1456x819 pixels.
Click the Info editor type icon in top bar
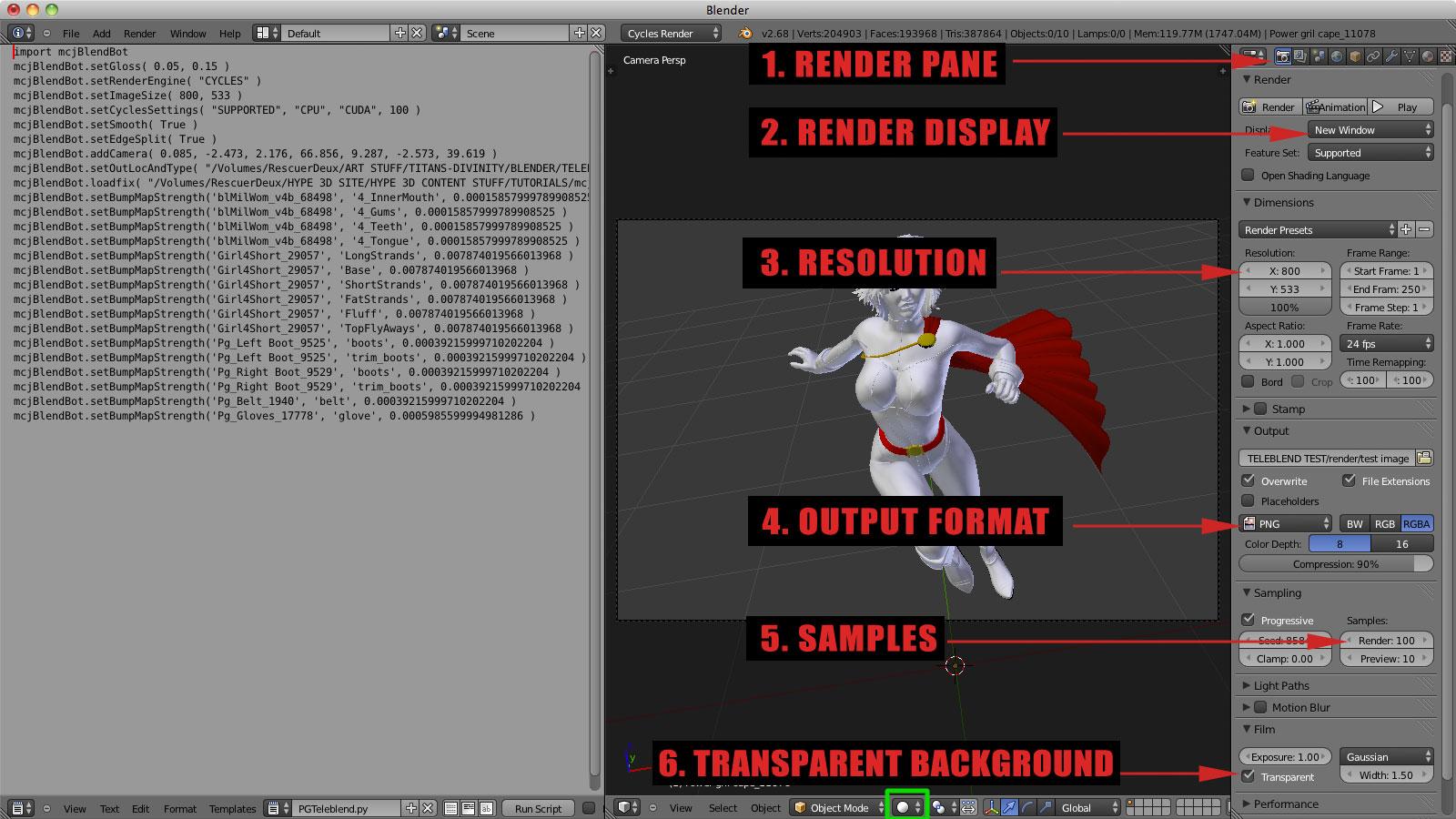coord(21,33)
